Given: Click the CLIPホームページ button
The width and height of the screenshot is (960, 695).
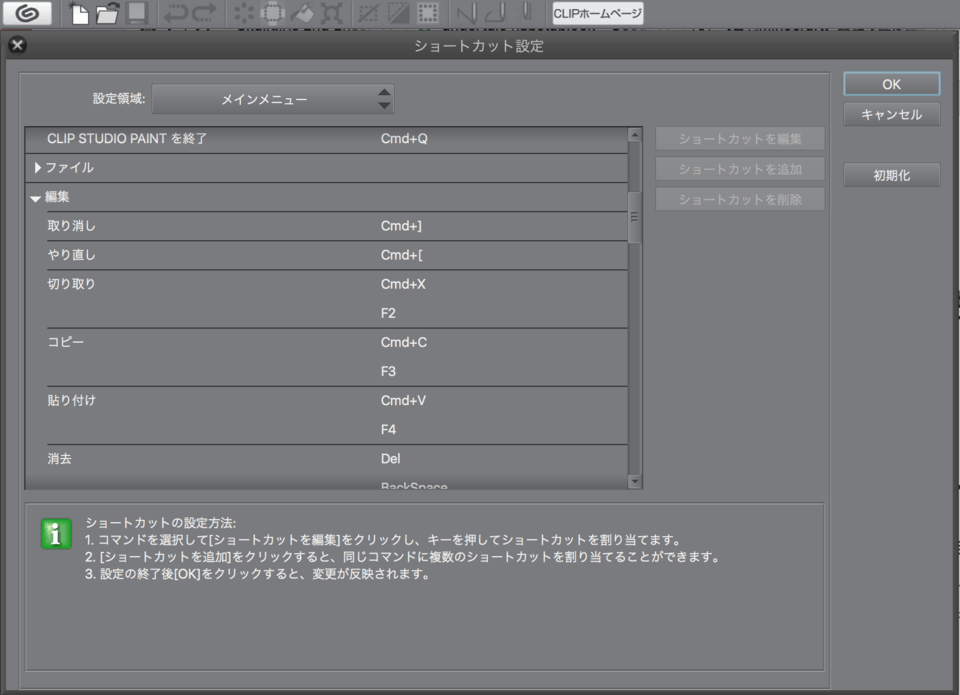Looking at the screenshot, I should (x=598, y=13).
